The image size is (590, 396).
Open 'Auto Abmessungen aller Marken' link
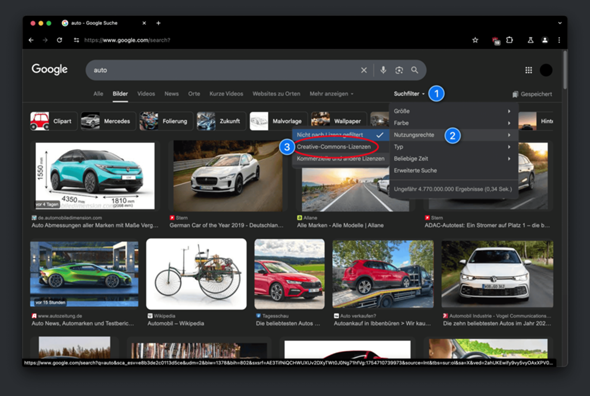(x=95, y=225)
